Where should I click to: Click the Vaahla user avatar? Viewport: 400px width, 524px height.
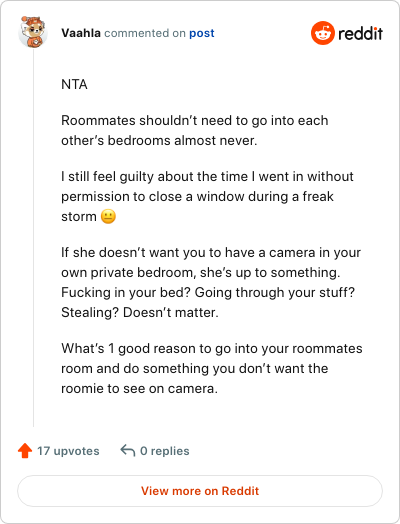(32, 32)
